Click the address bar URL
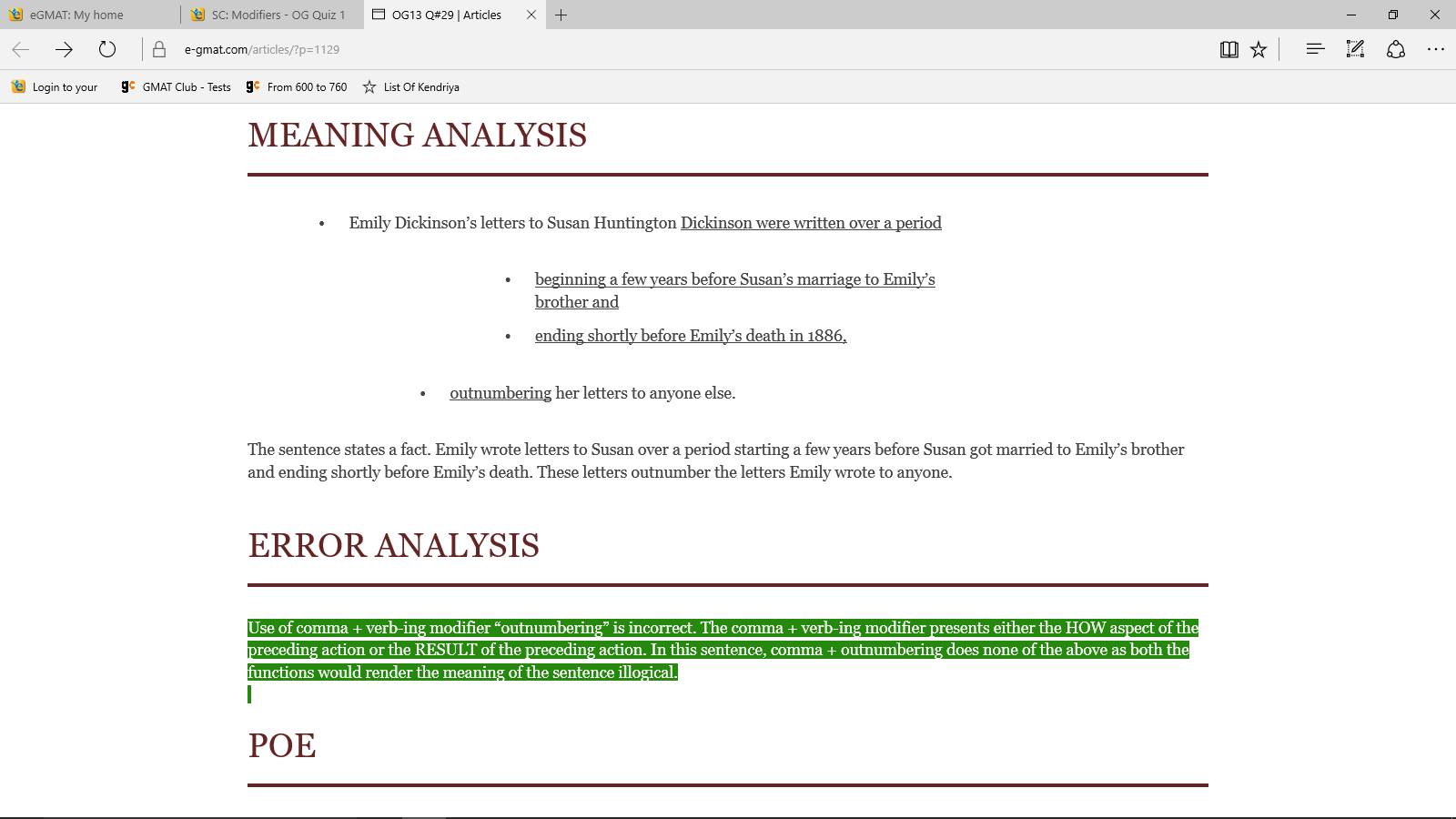This screenshot has width=1456, height=819. coord(262,49)
